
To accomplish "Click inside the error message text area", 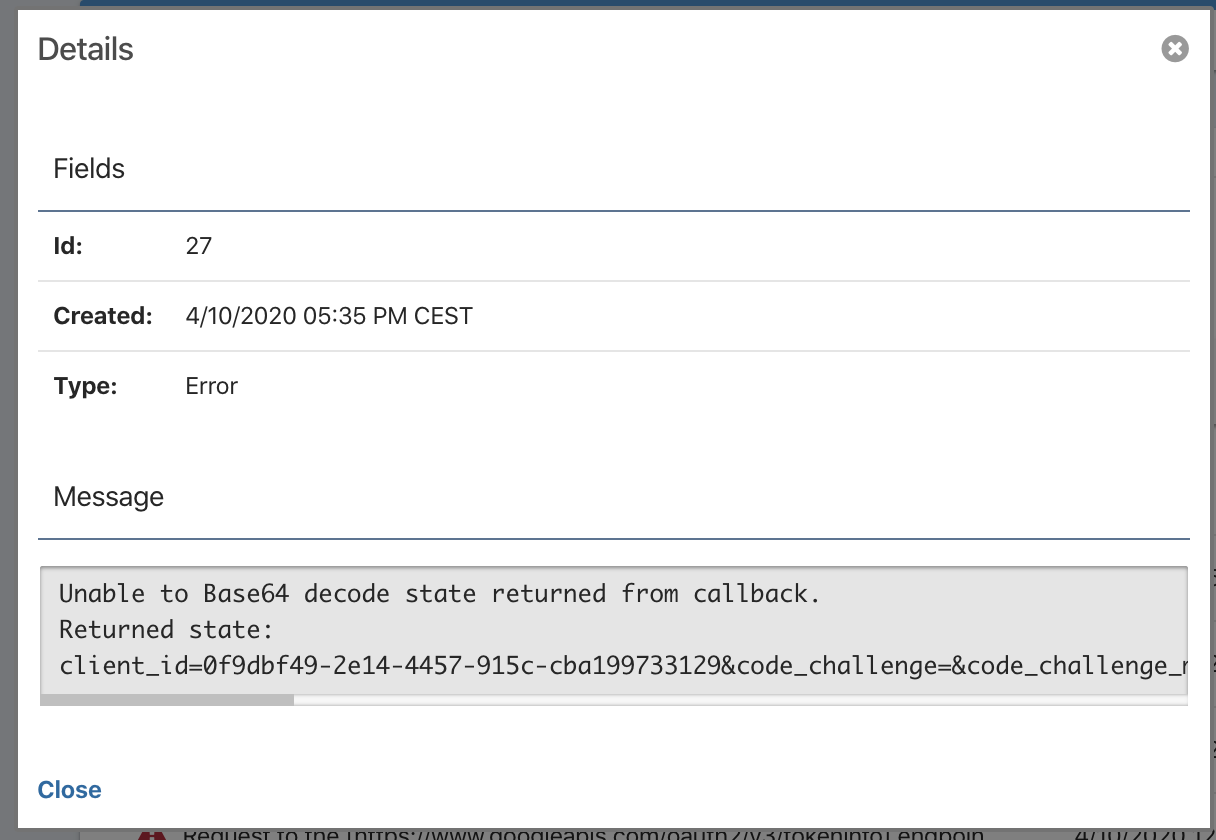I will pos(614,630).
